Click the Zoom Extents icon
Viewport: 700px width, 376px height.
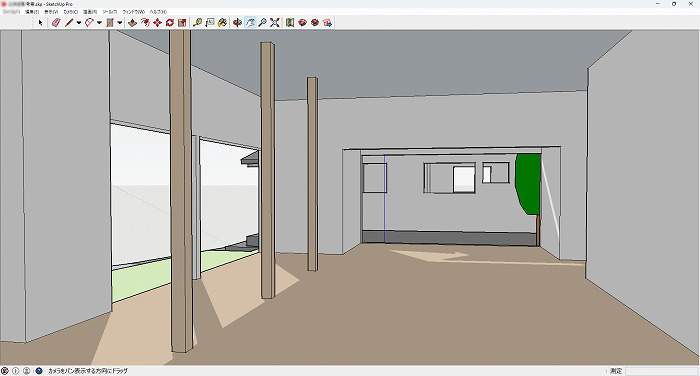(275, 22)
